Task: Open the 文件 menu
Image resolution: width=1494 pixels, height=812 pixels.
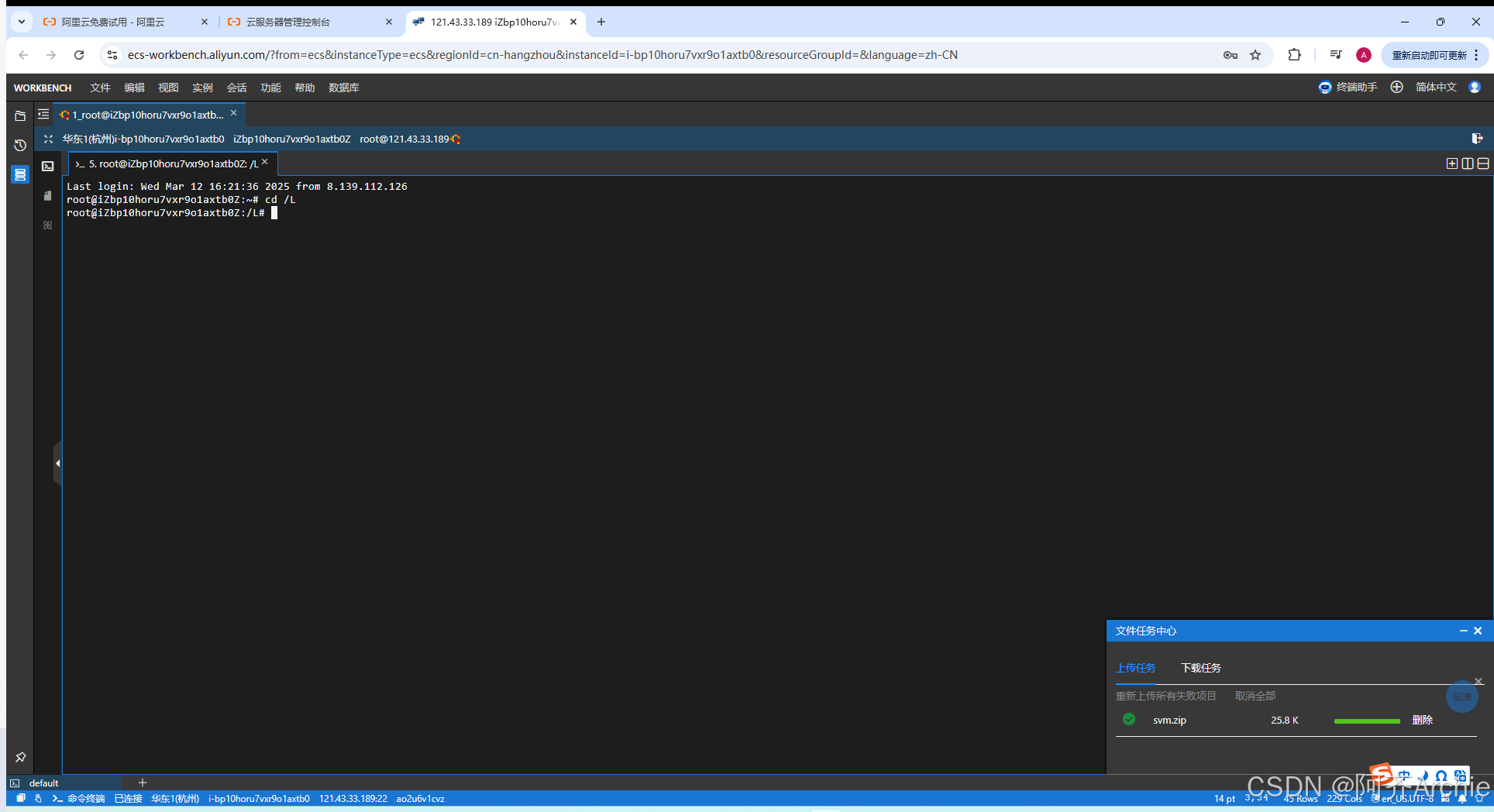Action: coord(100,88)
